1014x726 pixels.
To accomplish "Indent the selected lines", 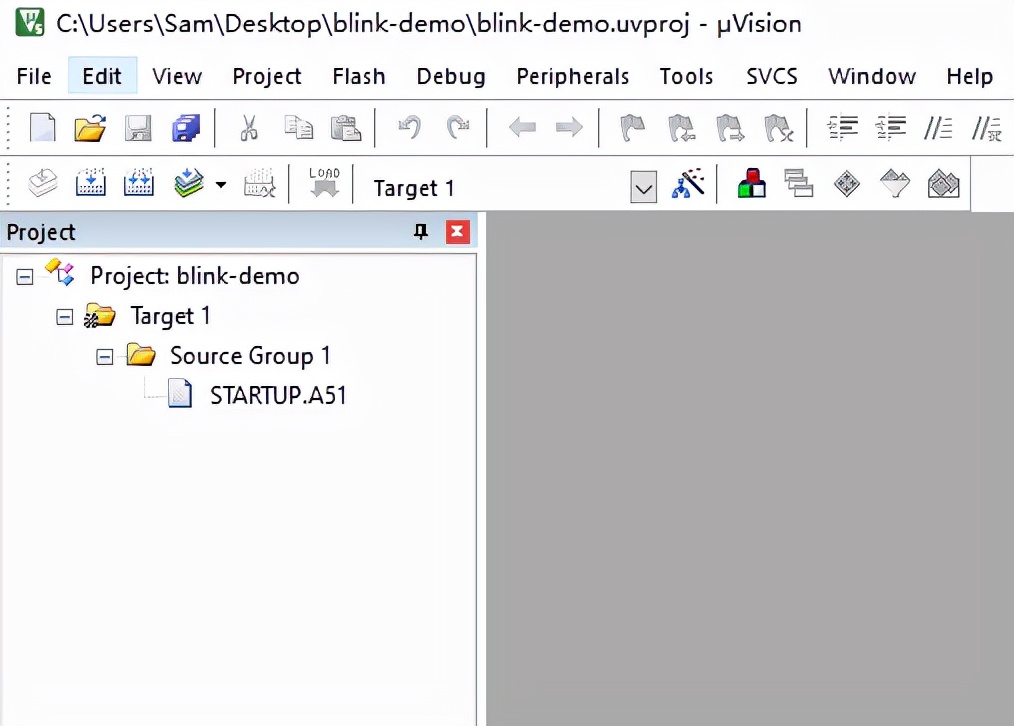I will (843, 127).
